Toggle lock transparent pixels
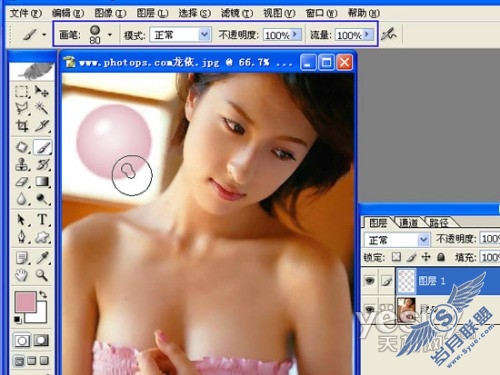Screen dimensions: 500x375 [x=396, y=257]
